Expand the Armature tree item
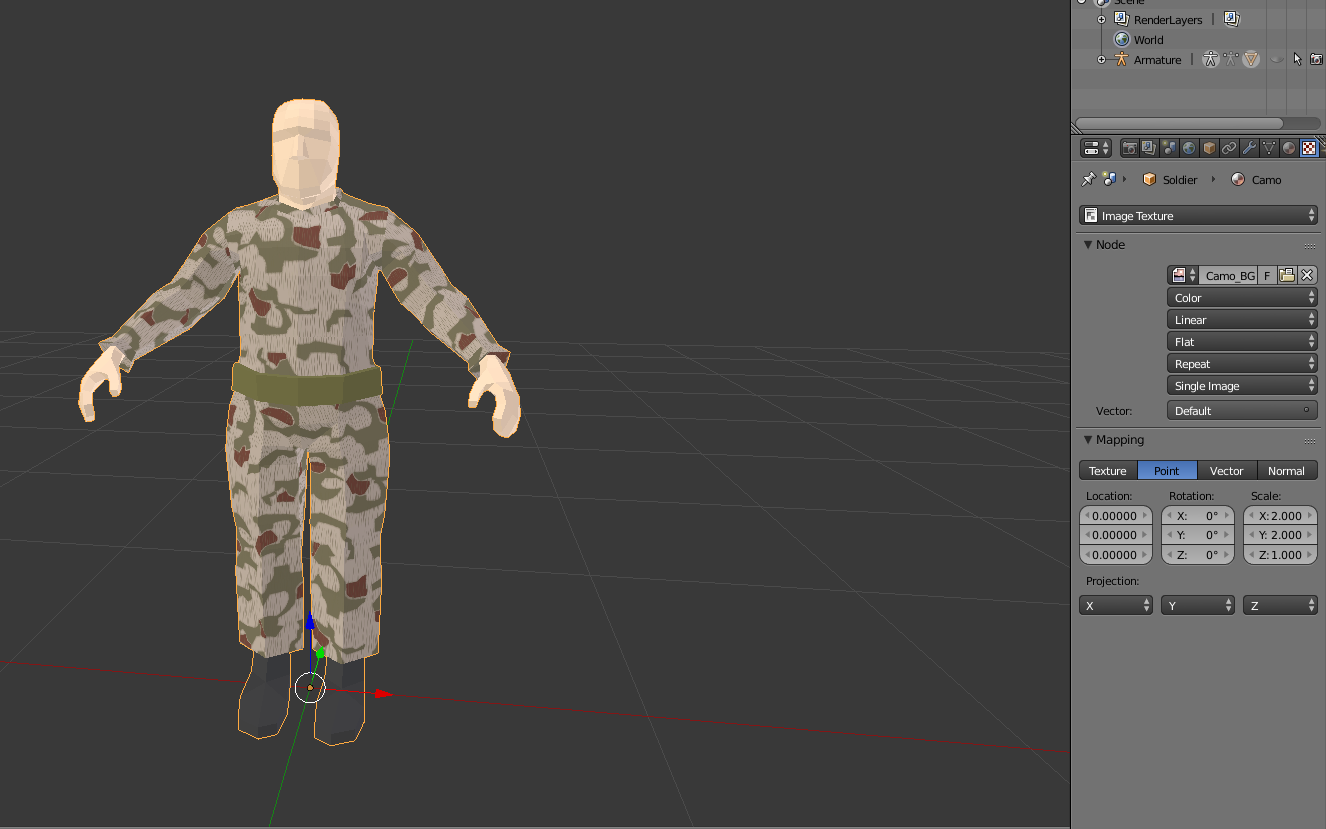The height and width of the screenshot is (829, 1326). (1101, 60)
